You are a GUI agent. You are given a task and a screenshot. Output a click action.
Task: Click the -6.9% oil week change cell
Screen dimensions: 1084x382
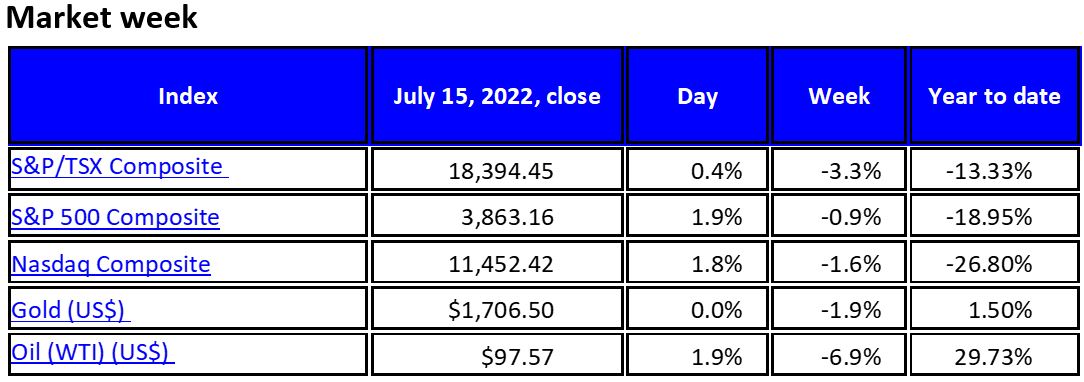[839, 355]
